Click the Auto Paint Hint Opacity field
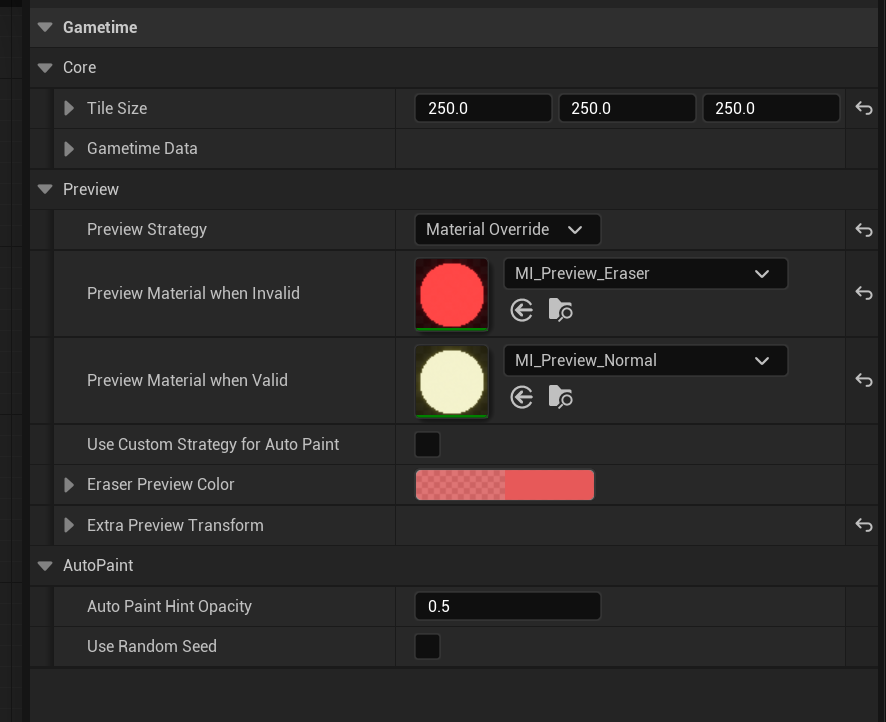 507,606
